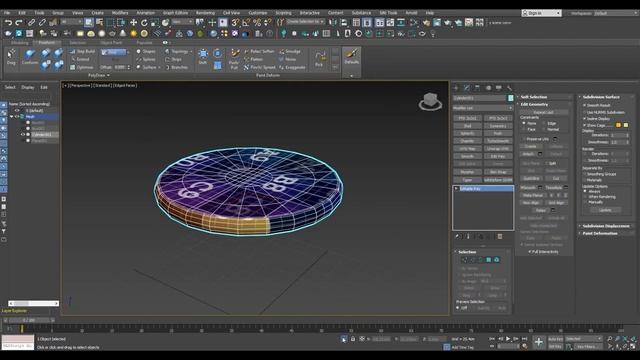
Task: Collapse the highlighted layer tree arrow
Action: tap(12, 117)
